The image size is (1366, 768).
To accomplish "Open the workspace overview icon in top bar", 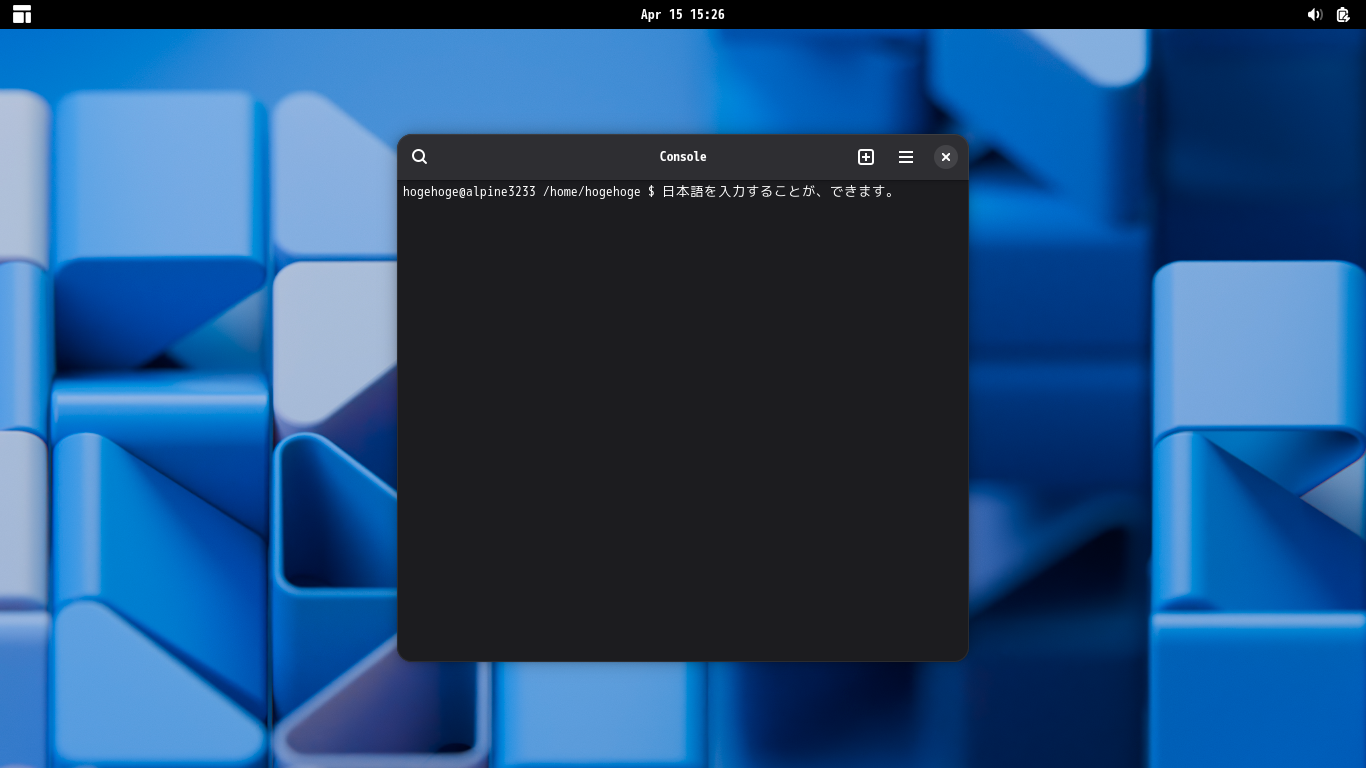I will click(x=22, y=14).
